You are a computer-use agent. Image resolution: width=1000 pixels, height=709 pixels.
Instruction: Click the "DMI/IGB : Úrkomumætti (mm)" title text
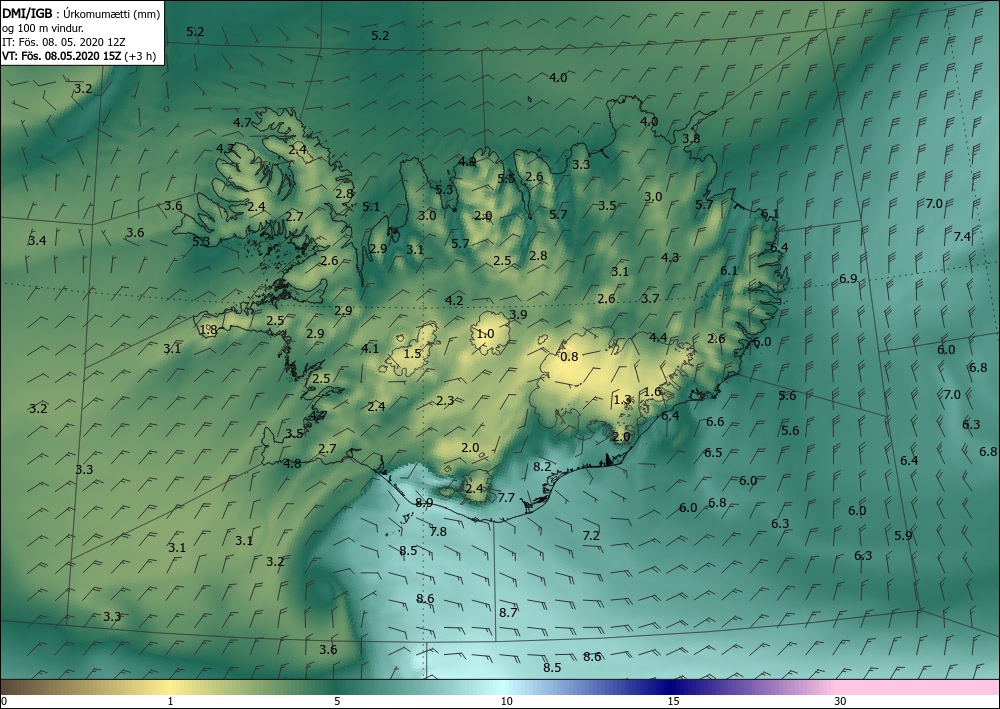point(82,14)
